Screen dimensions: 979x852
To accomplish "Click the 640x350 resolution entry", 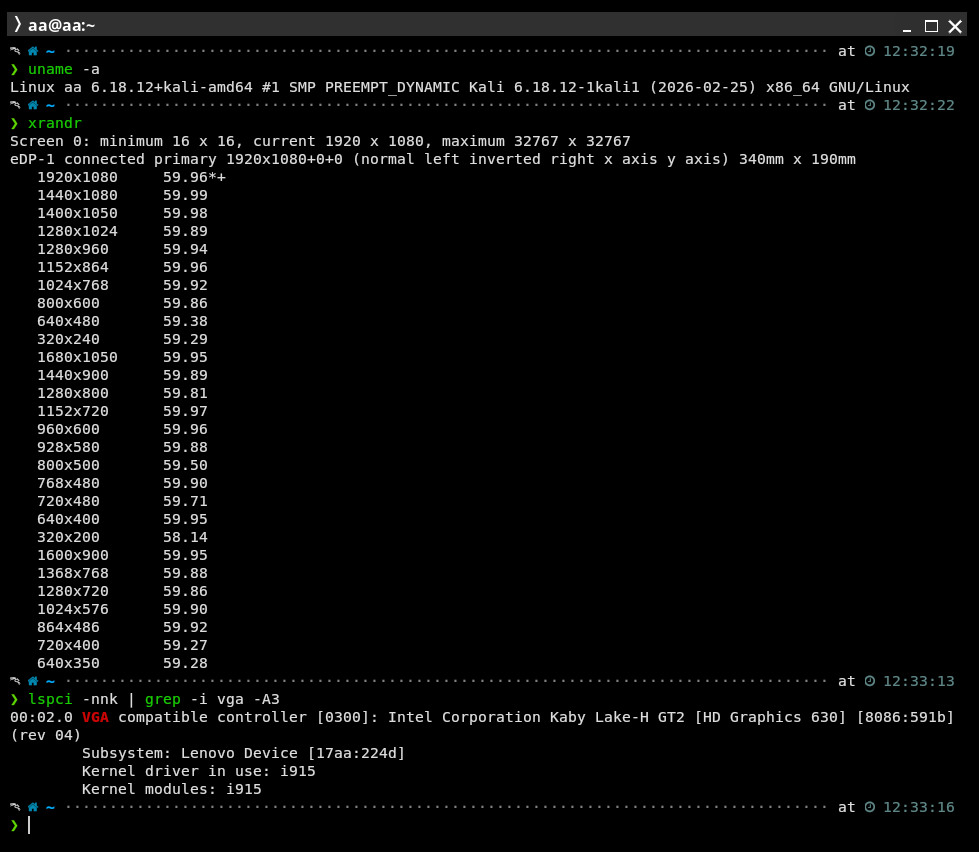I will tap(68, 663).
